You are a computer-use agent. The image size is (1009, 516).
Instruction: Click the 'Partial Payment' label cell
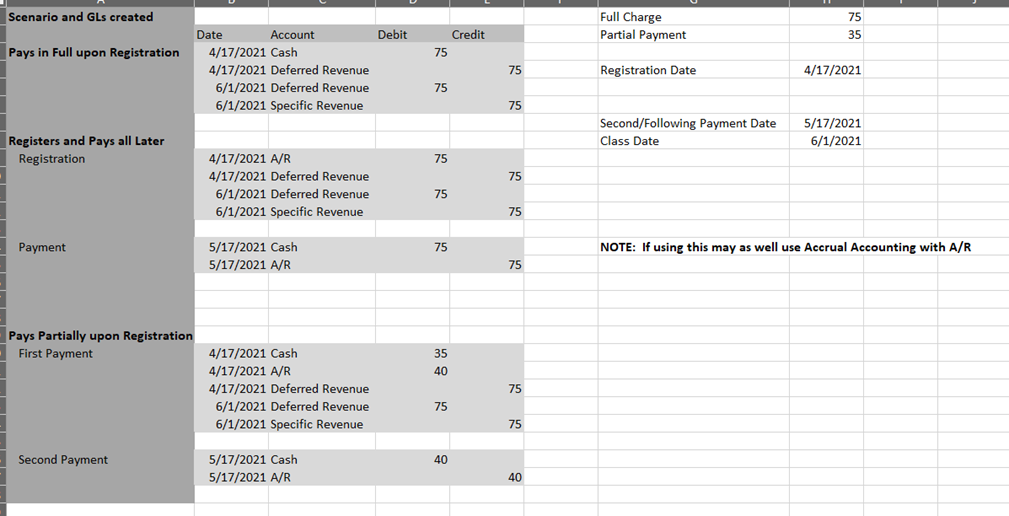click(x=694, y=35)
